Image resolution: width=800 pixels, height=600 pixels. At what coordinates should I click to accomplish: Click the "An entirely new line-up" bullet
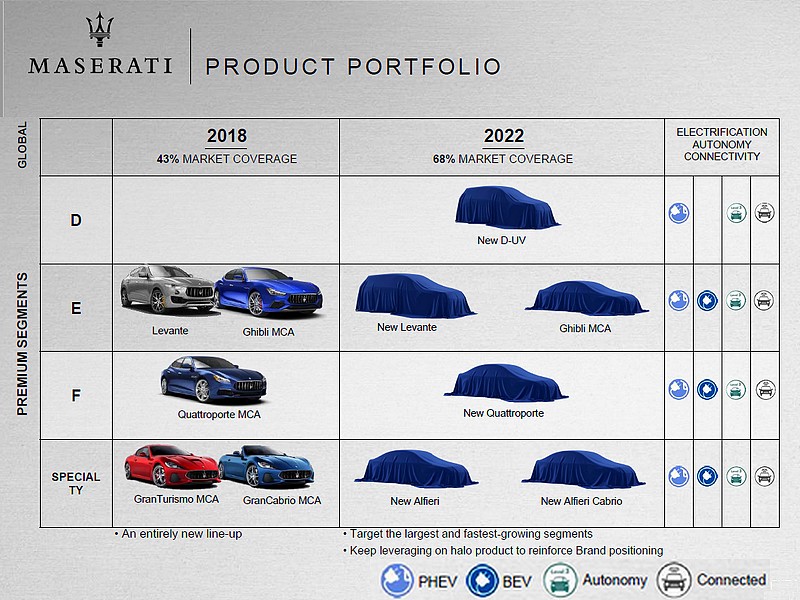tap(178, 534)
